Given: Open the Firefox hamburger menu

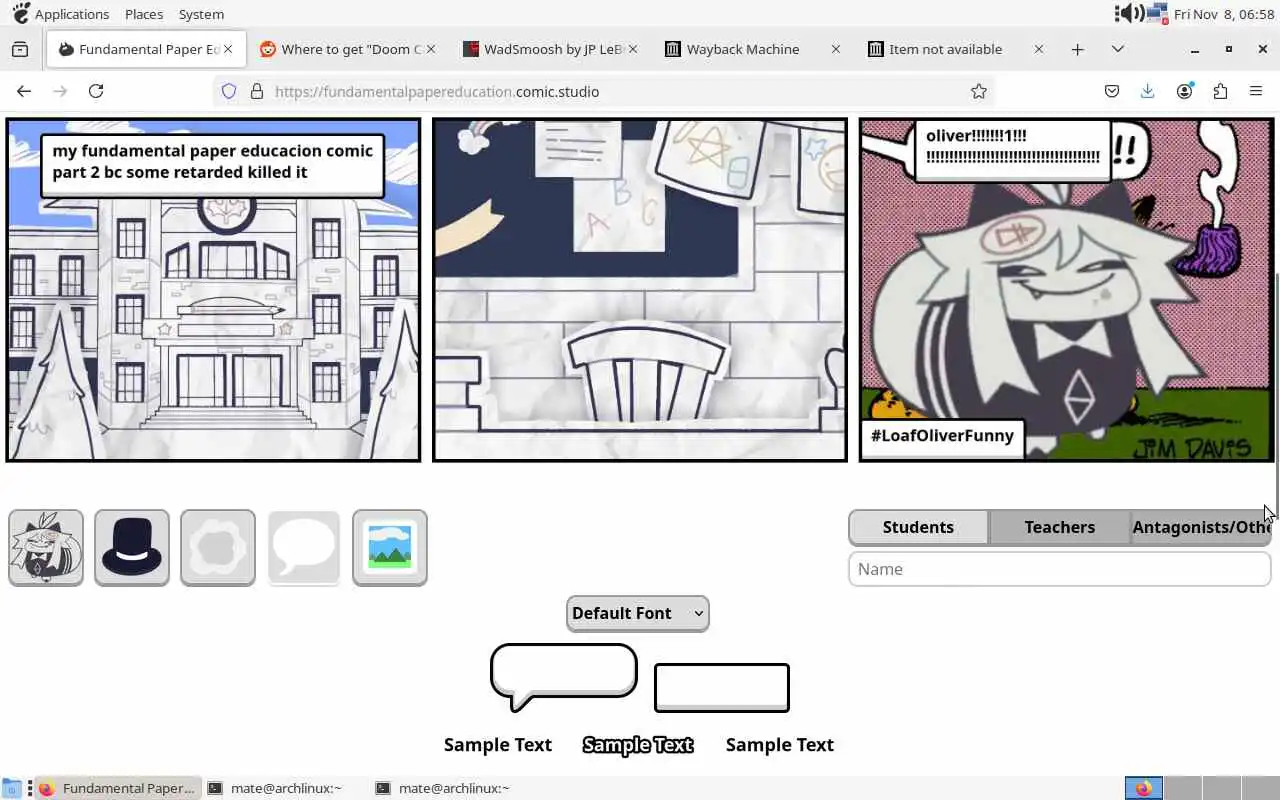Looking at the screenshot, I should coord(1256,91).
